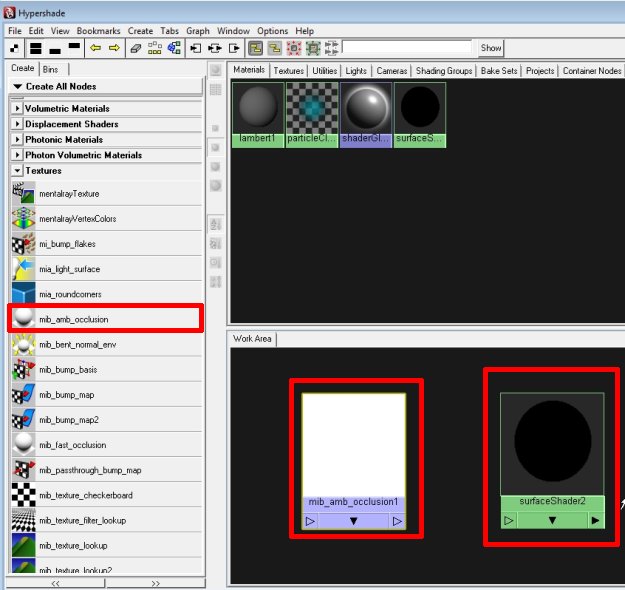
Task: Collapse the Textures section
Action: pos(17,171)
